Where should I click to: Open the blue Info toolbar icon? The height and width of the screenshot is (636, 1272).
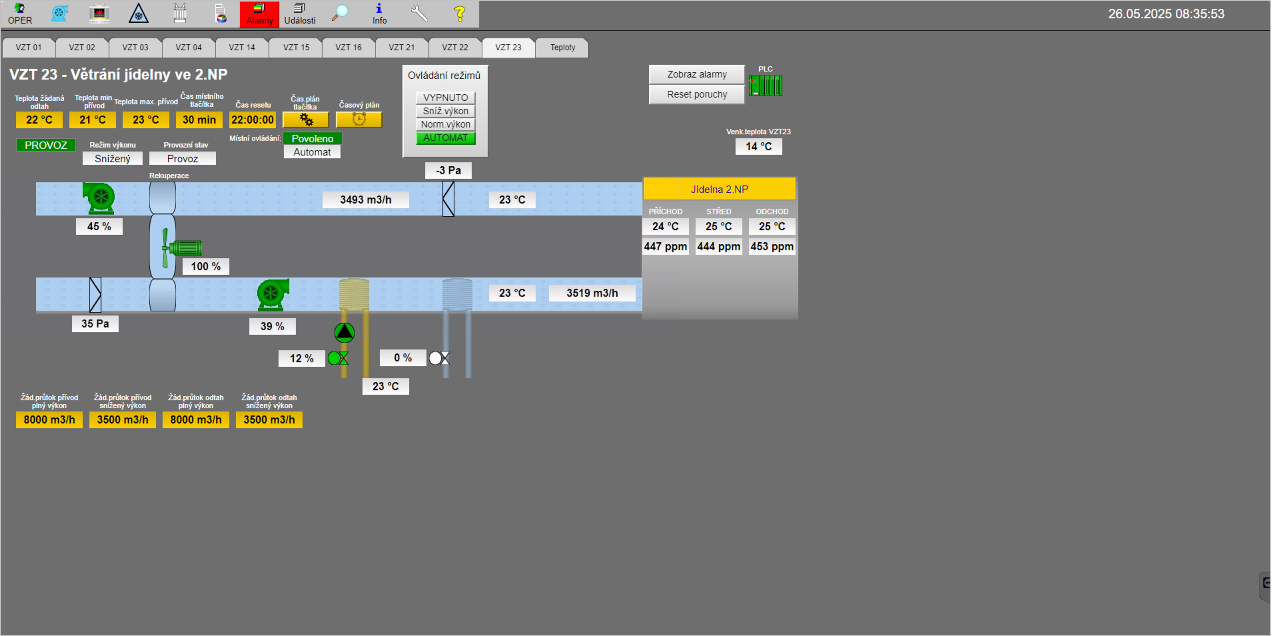coord(379,13)
